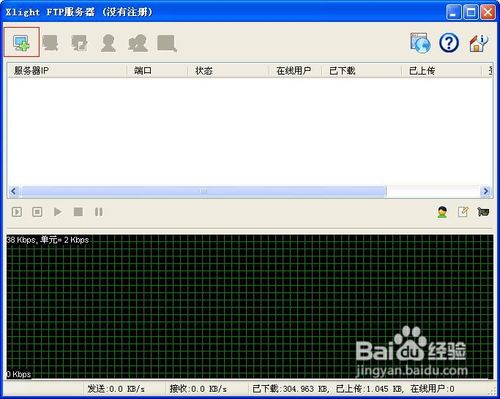This screenshot has width=500, height=399.
Task: Open the blue question mark help icon
Action: (449, 43)
